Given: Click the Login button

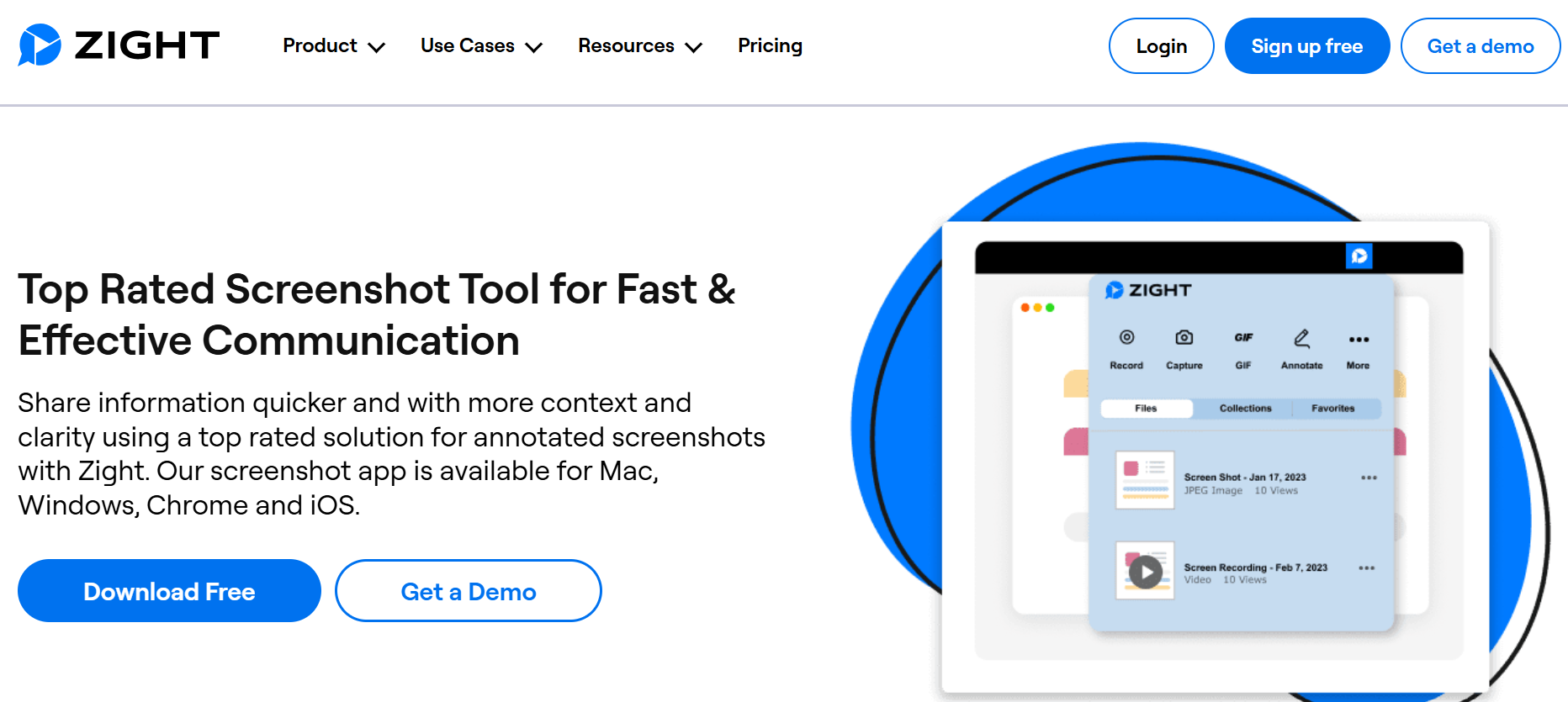Looking at the screenshot, I should (1161, 45).
